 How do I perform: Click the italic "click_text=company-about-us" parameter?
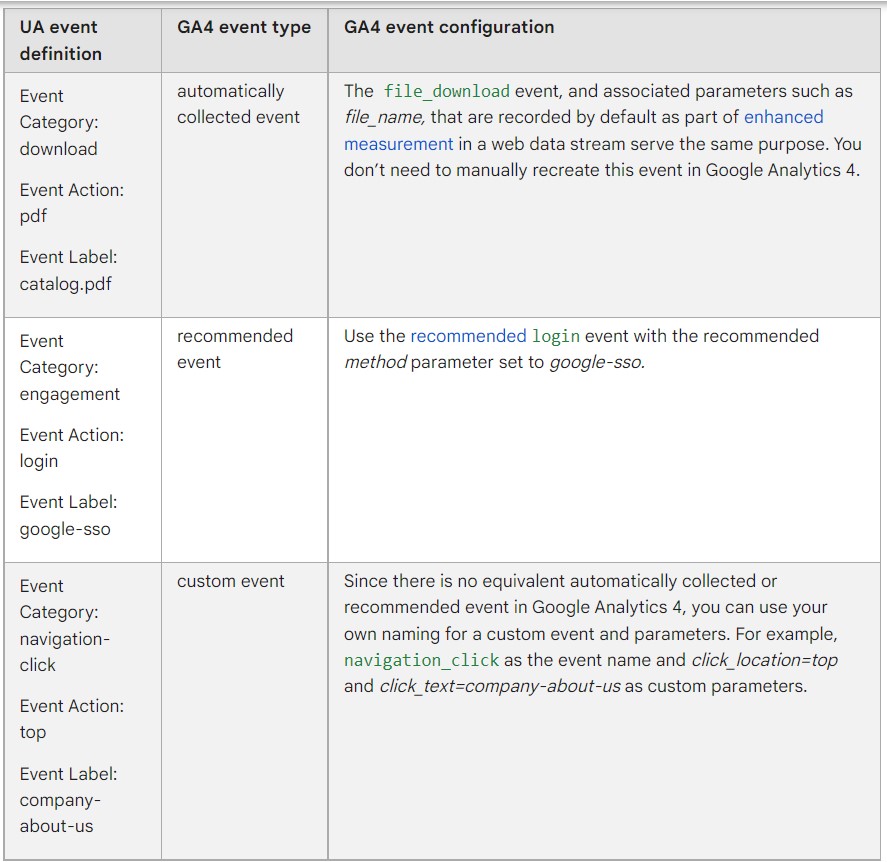click(x=500, y=686)
